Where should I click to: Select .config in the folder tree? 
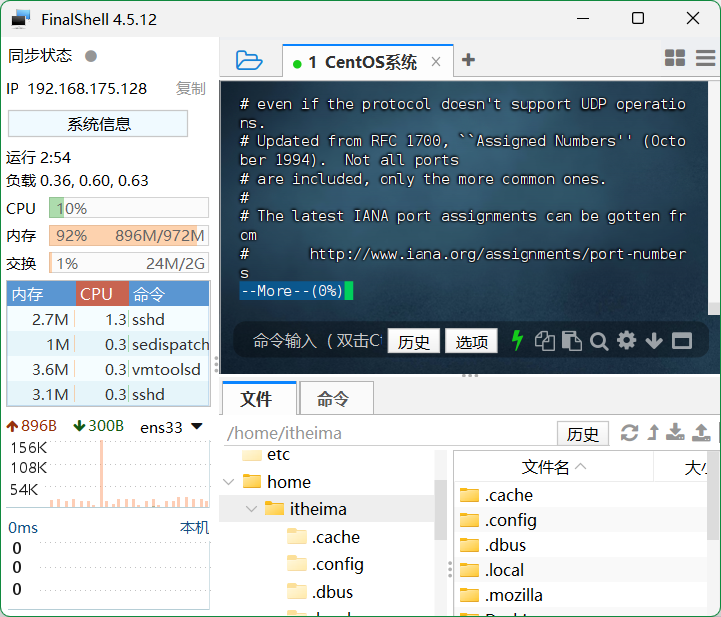coord(338,564)
